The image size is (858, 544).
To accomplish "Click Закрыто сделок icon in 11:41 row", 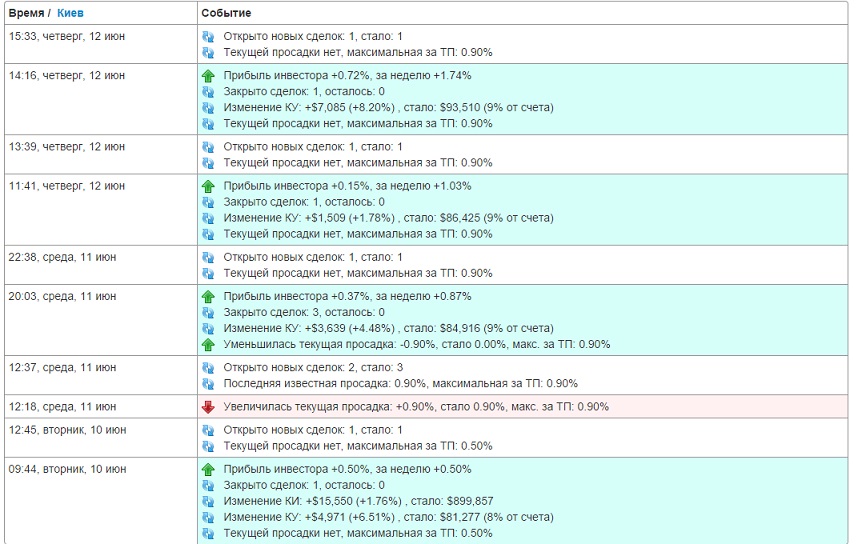I will pyautogui.click(x=208, y=202).
